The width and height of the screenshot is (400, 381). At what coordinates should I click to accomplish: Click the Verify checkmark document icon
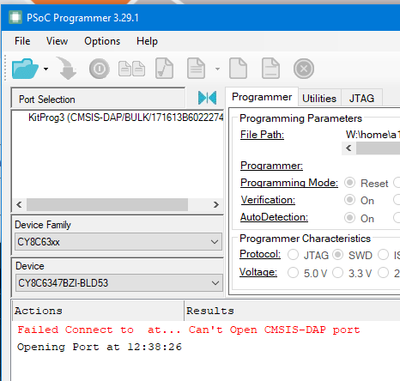click(164, 68)
